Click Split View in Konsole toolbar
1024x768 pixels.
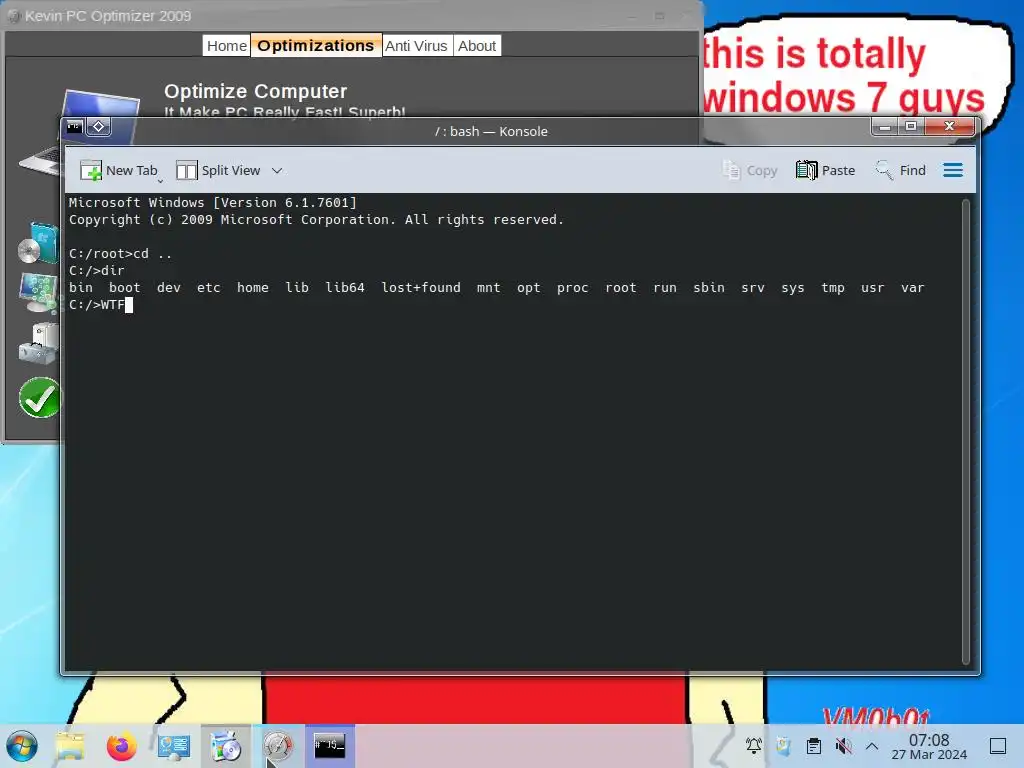click(x=218, y=170)
